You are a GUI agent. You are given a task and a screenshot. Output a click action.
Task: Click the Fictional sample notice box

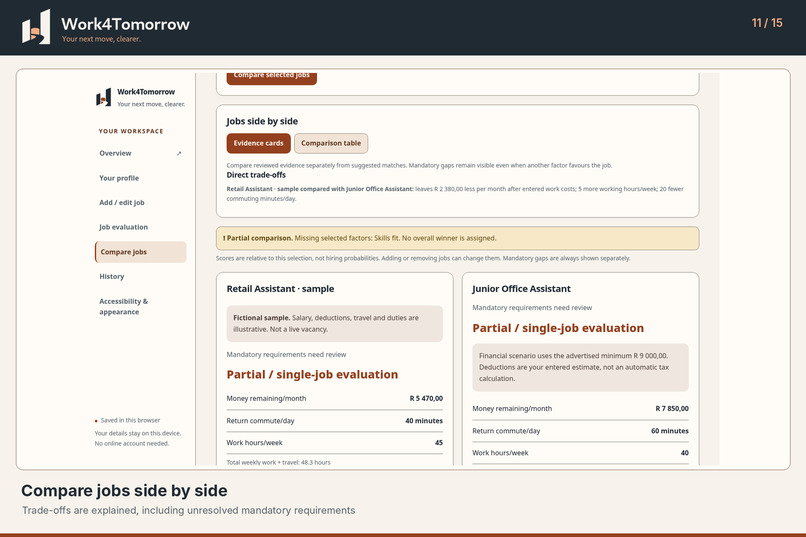335,324
